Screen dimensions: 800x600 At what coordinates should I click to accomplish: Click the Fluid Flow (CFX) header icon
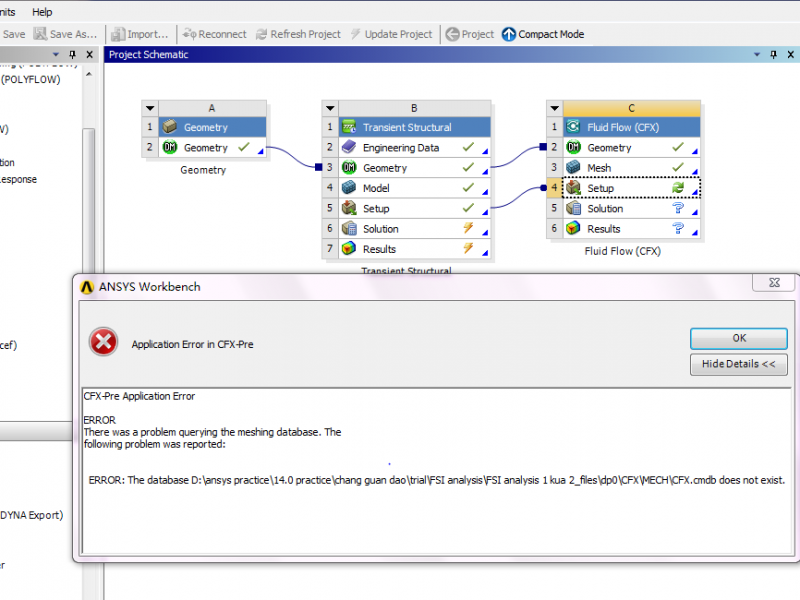coord(573,127)
